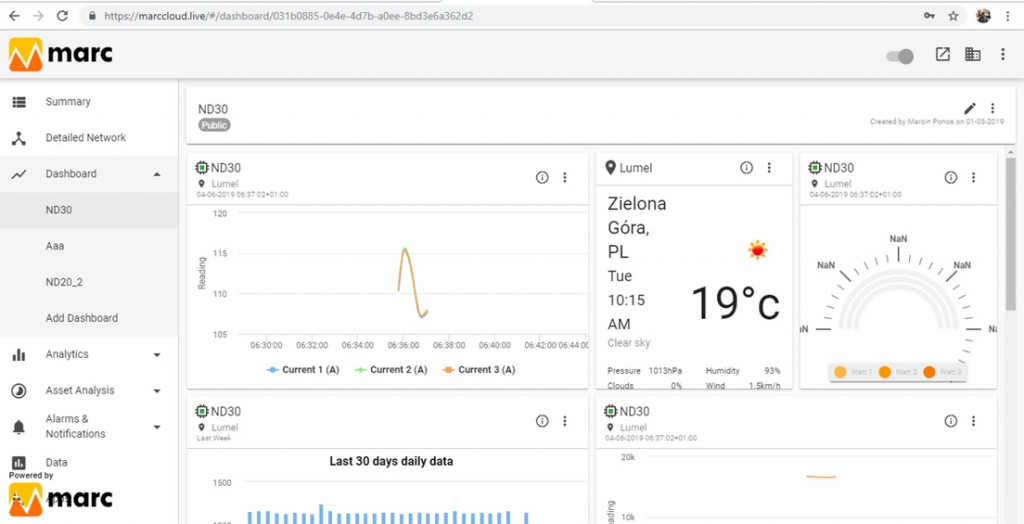
Task: Open more options on Lumel weather widget
Action: [769, 168]
